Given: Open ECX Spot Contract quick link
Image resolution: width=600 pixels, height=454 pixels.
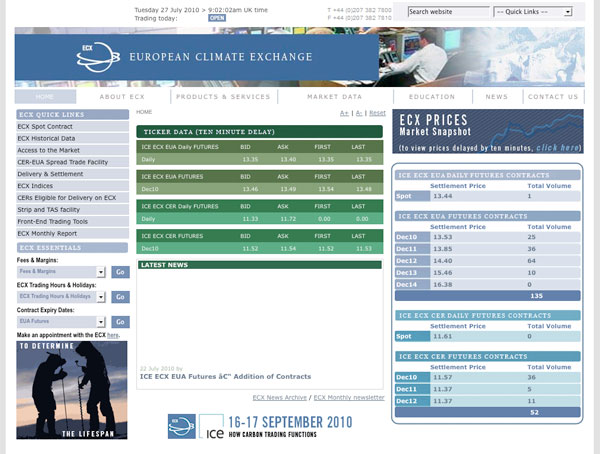Looking at the screenshot, I should [x=72, y=127].
